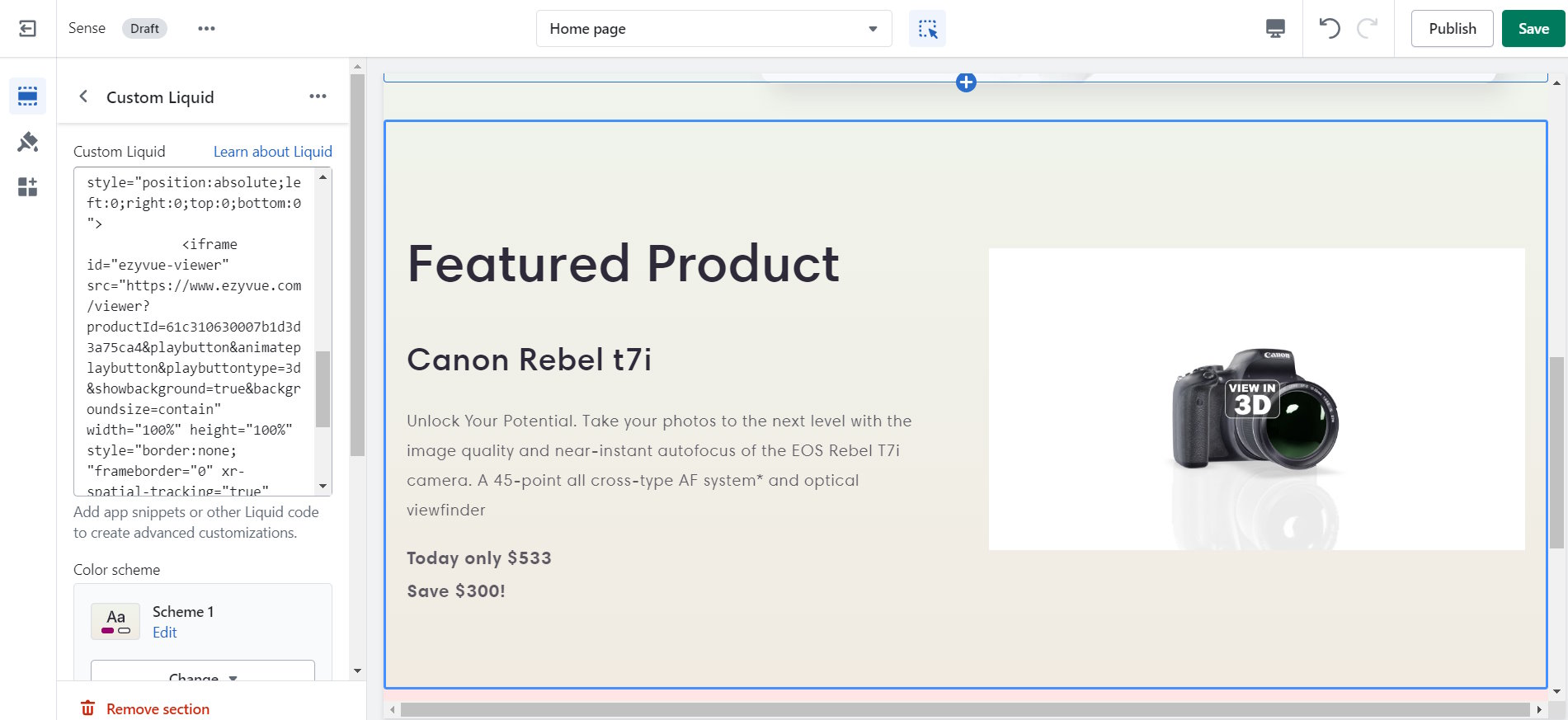
Task: Switch to desktop preview icon
Action: pos(1275,29)
